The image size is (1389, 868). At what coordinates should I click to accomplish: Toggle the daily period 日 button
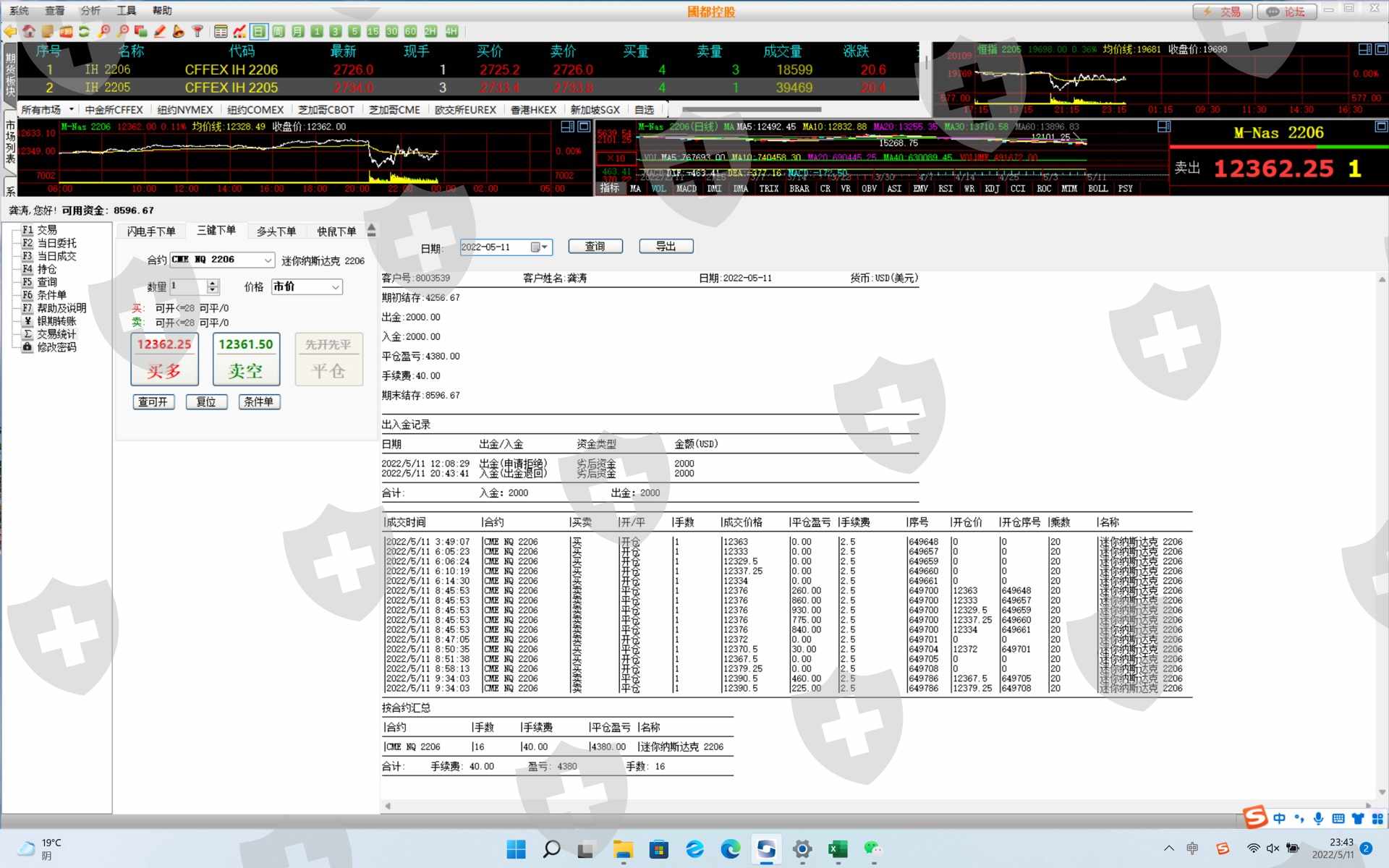tap(259, 31)
